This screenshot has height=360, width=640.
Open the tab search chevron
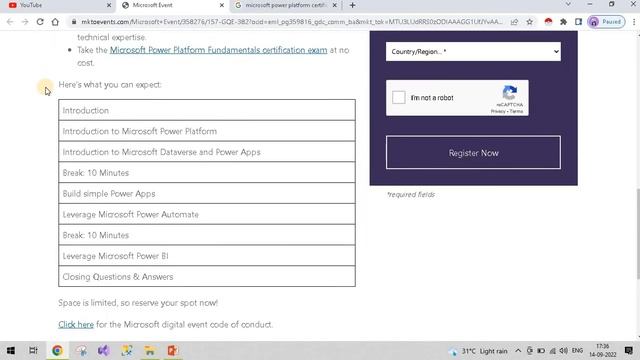click(x=568, y=4)
